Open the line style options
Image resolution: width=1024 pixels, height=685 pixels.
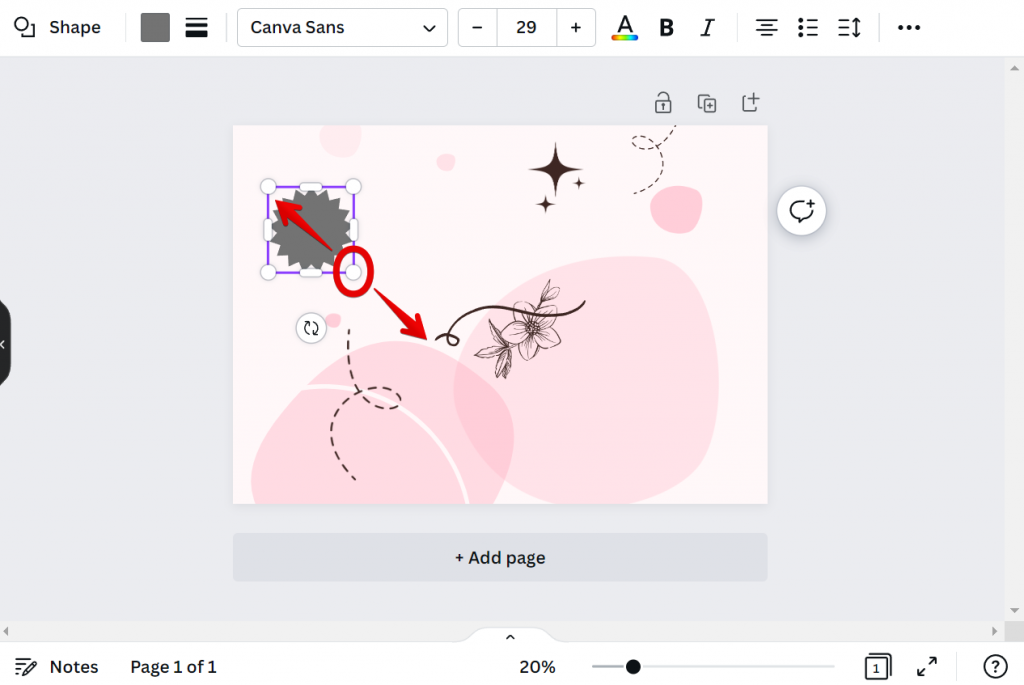coord(196,27)
